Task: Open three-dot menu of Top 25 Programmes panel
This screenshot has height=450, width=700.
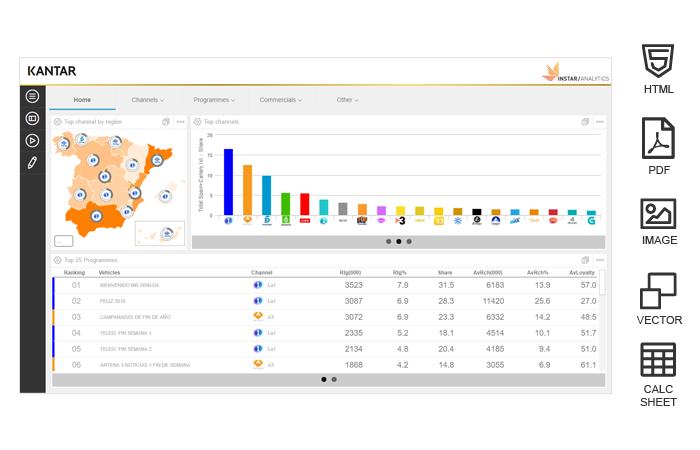Action: point(600,260)
